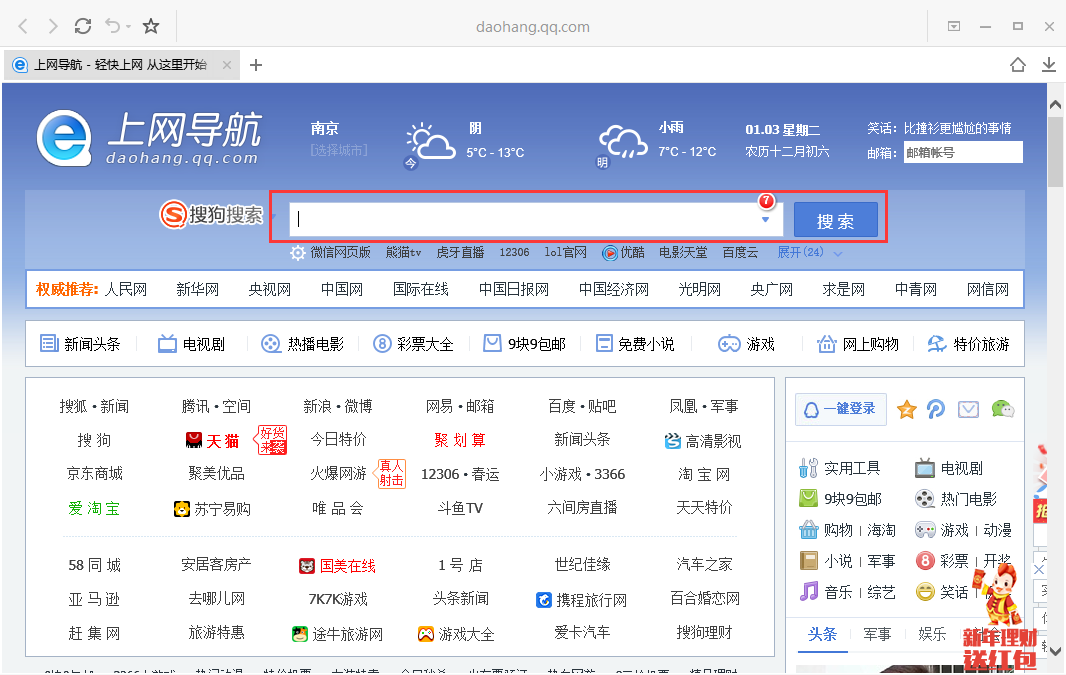The width and height of the screenshot is (1066, 675).
Task: Open the browser home icon
Action: click(x=1018, y=65)
